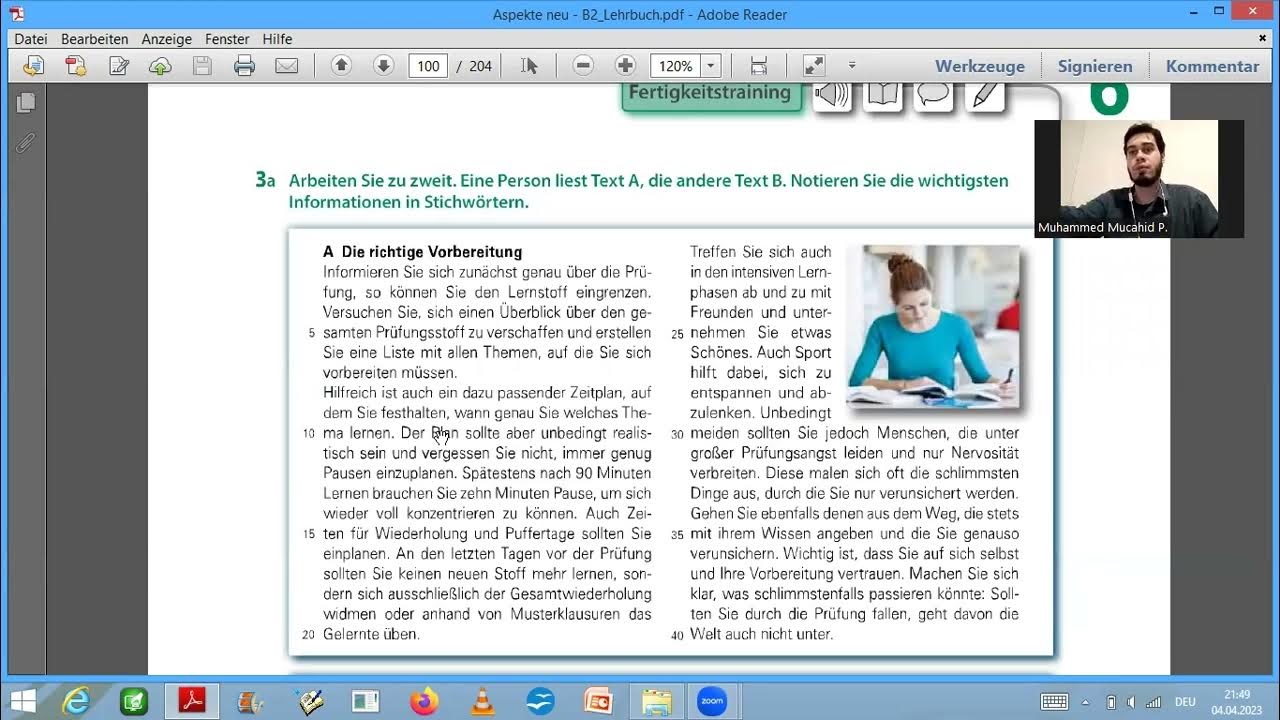Open the Windows Start button
Viewport: 1280px width, 720px height.
pos(22,701)
